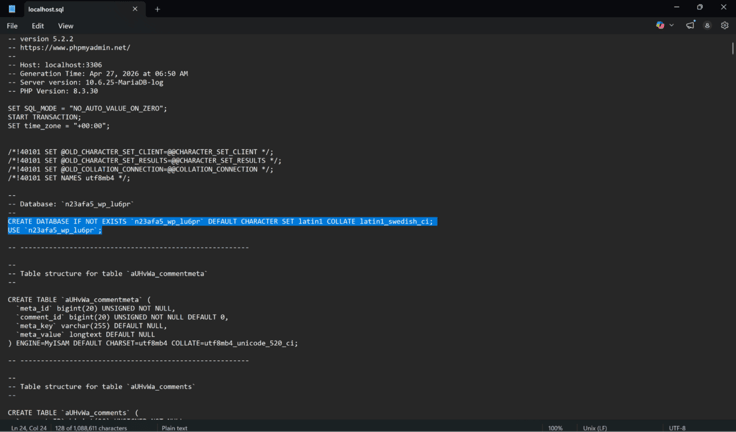Click the ENGINE=MyISAM DEFAULT CHARSET line

click(x=153, y=343)
